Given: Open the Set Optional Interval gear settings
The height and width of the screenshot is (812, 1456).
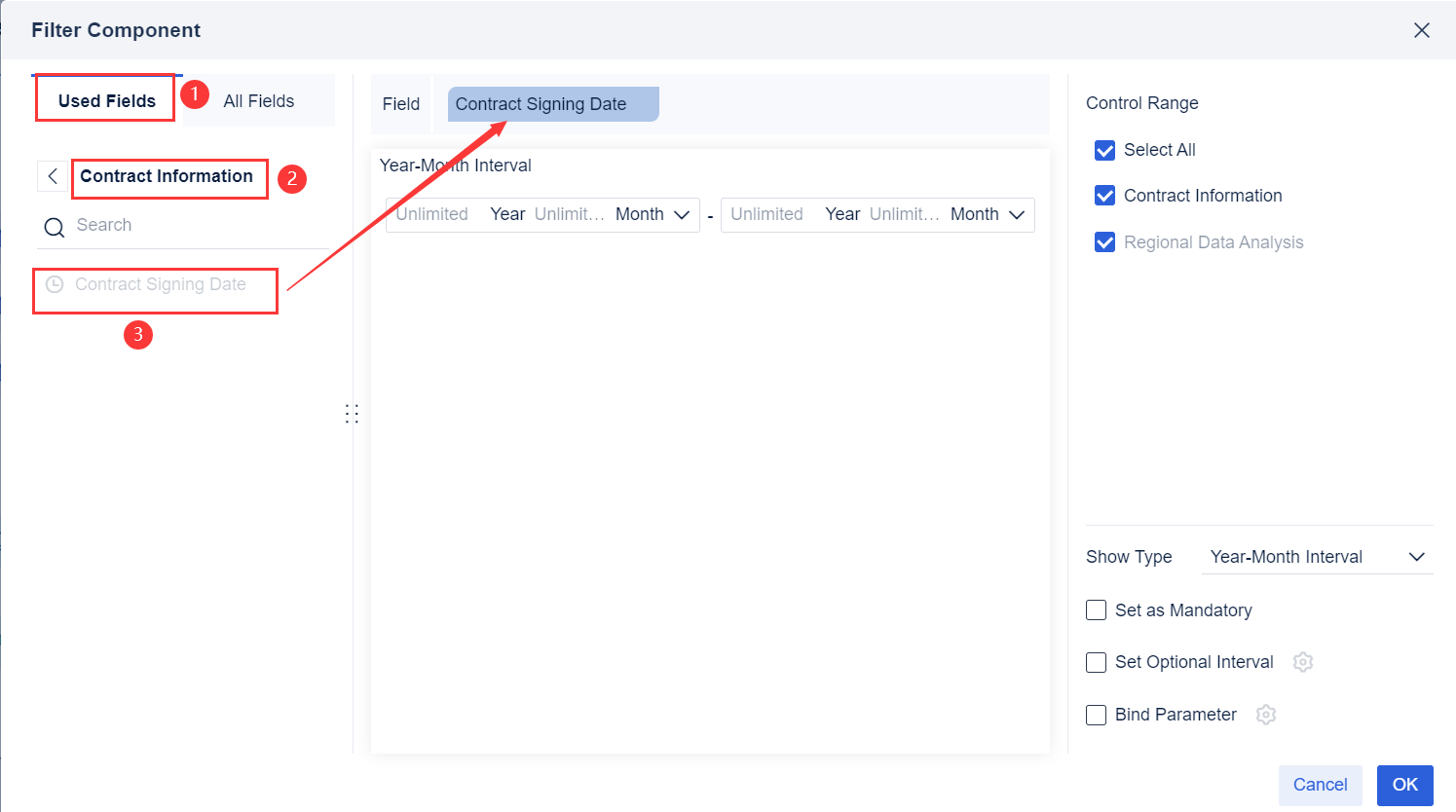Looking at the screenshot, I should point(1303,661).
